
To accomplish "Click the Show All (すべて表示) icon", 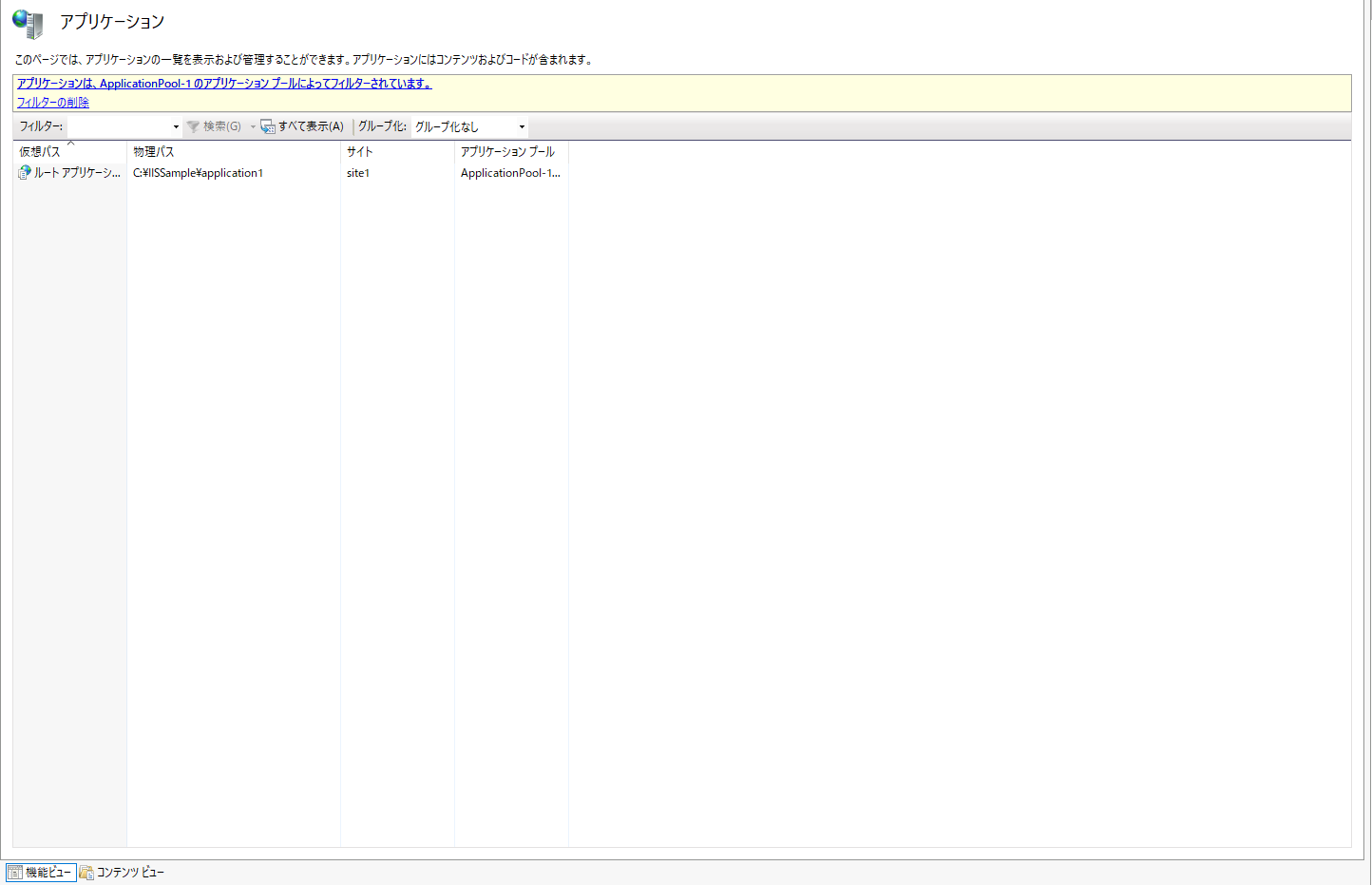I will coord(268,126).
